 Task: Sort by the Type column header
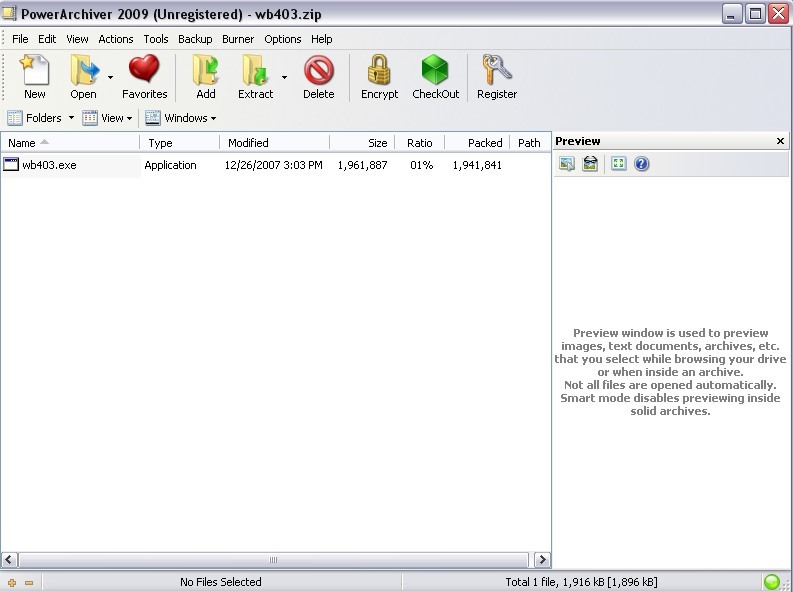(180, 143)
